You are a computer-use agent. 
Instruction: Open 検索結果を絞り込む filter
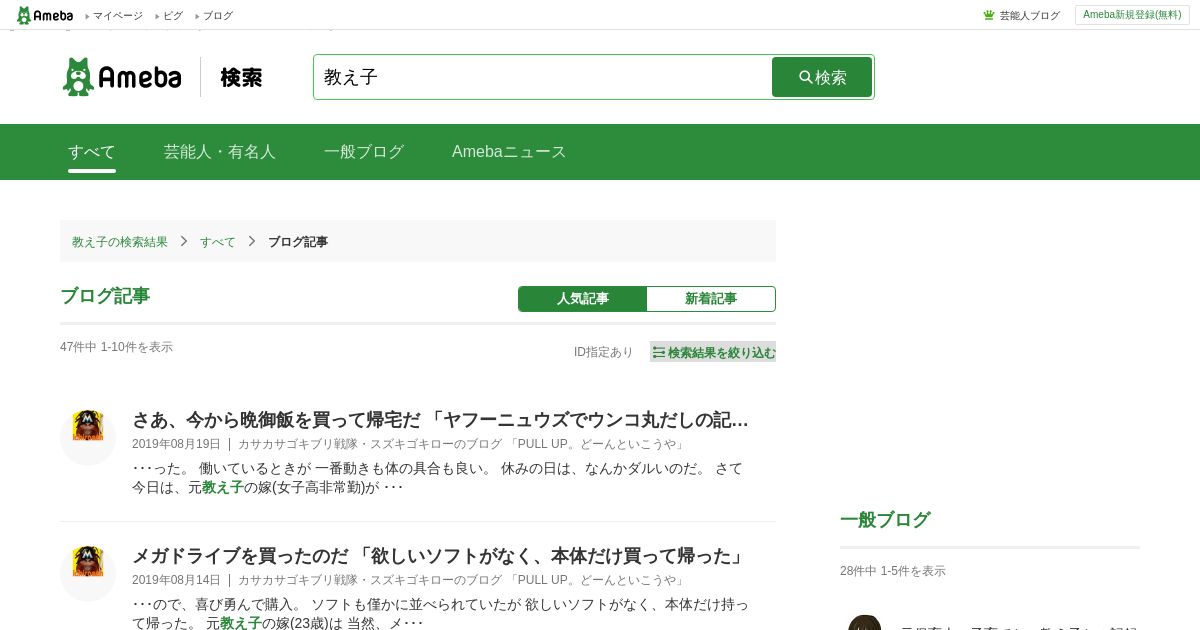tap(713, 352)
